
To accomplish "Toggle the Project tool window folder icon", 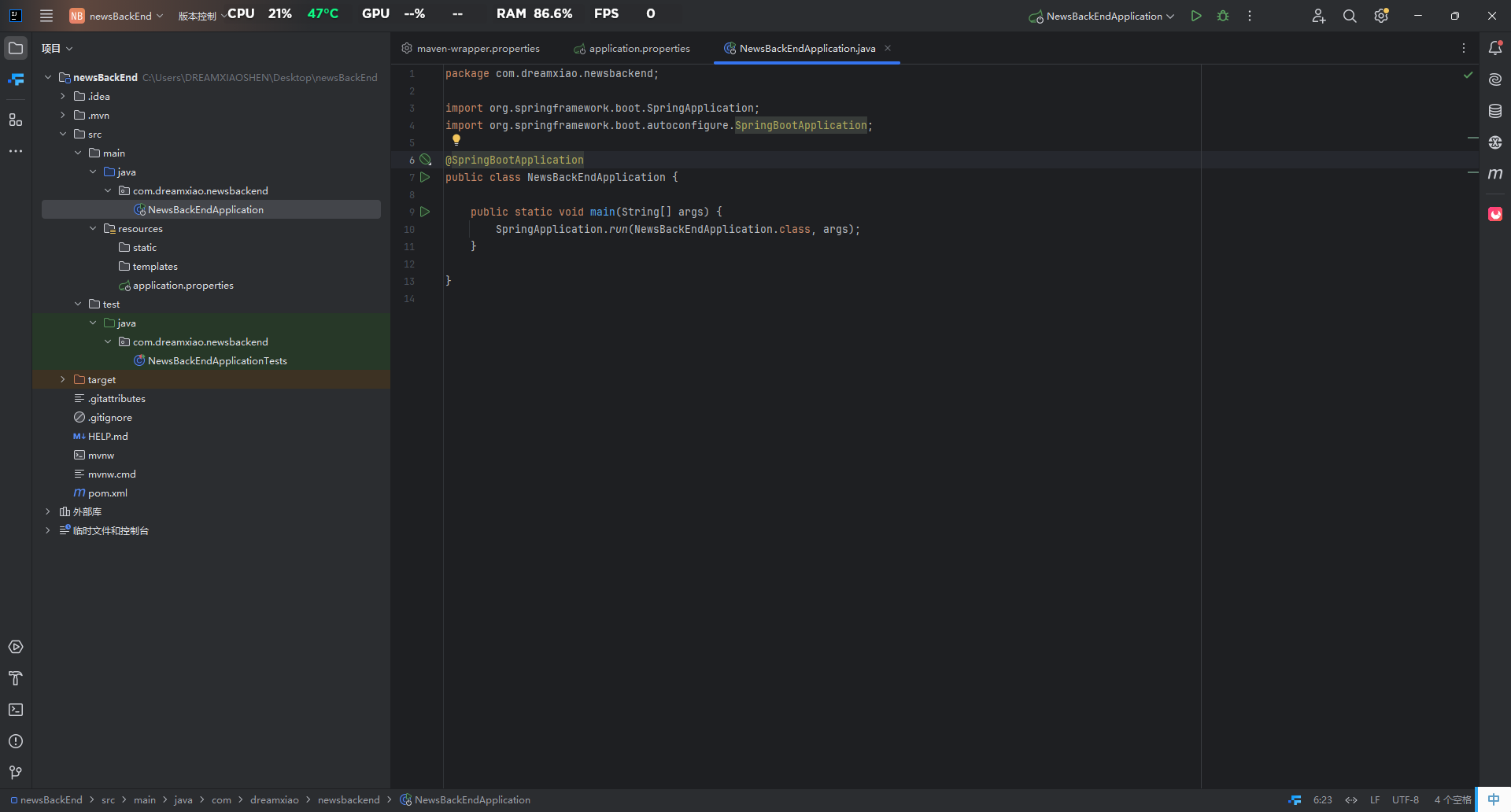I will [x=16, y=48].
